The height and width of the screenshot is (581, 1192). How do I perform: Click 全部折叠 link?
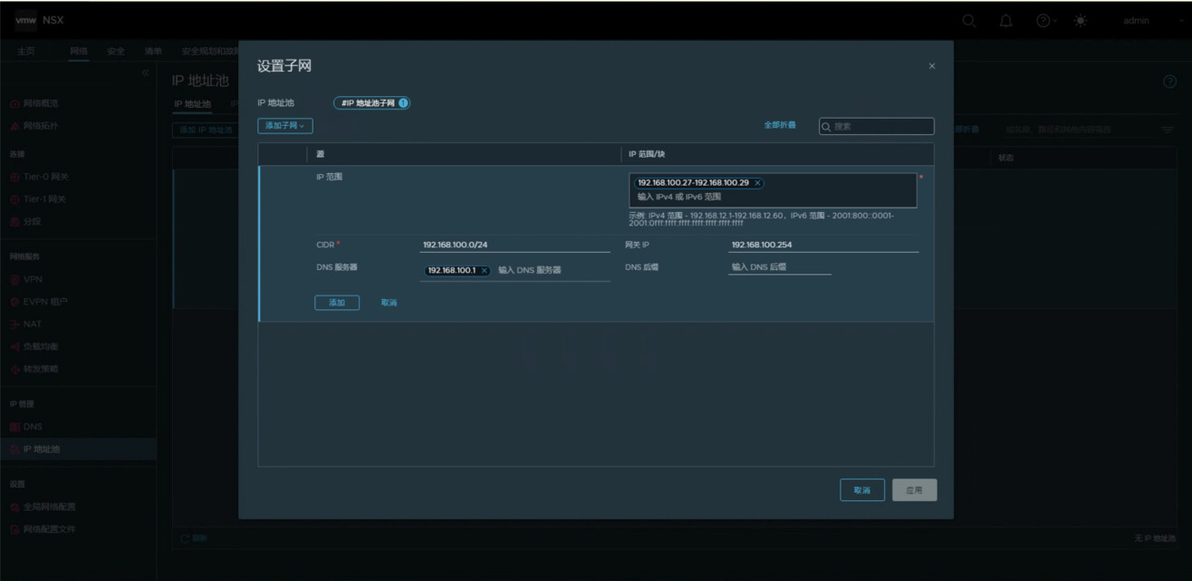point(780,125)
